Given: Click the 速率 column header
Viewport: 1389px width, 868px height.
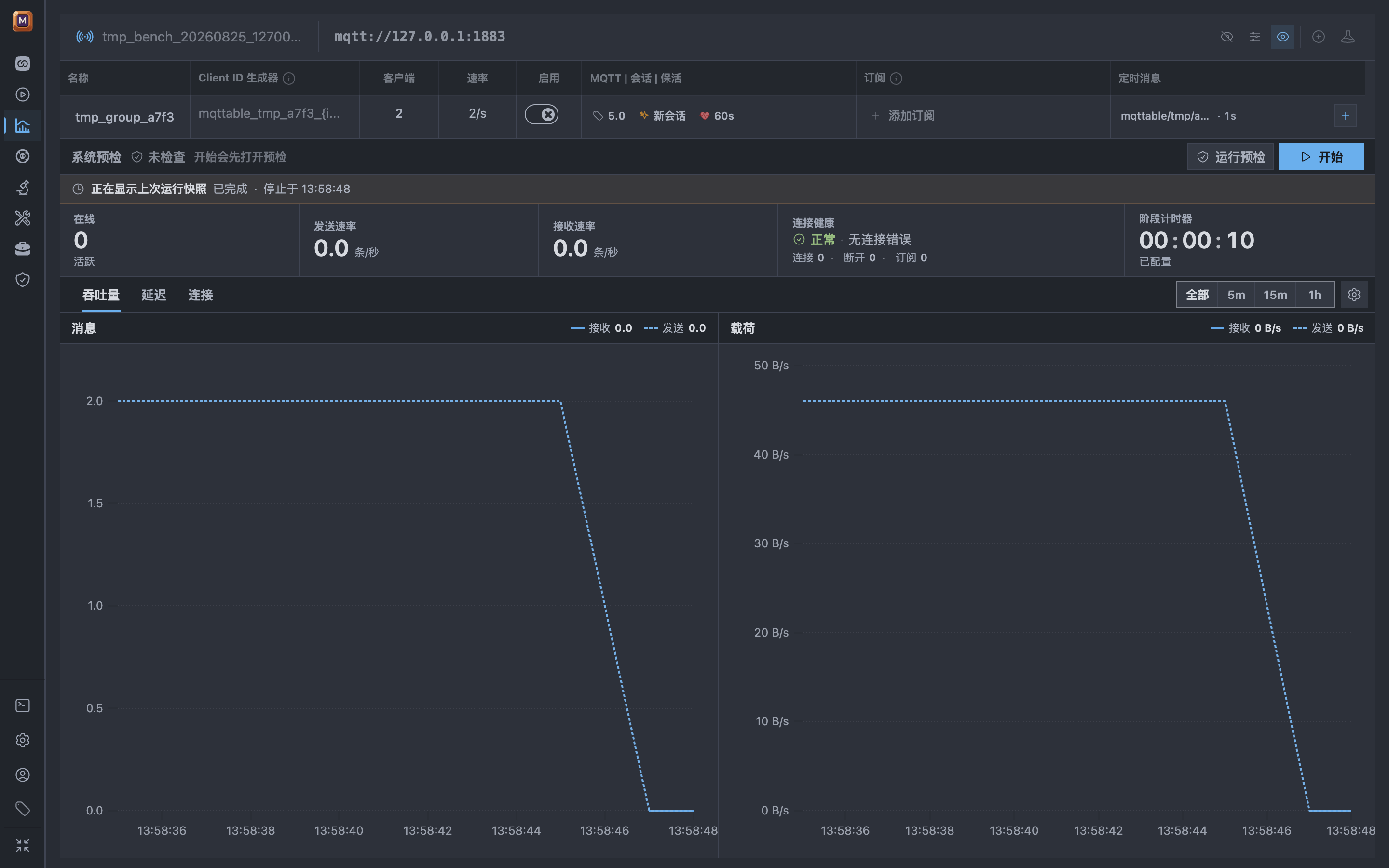Looking at the screenshot, I should [477, 78].
